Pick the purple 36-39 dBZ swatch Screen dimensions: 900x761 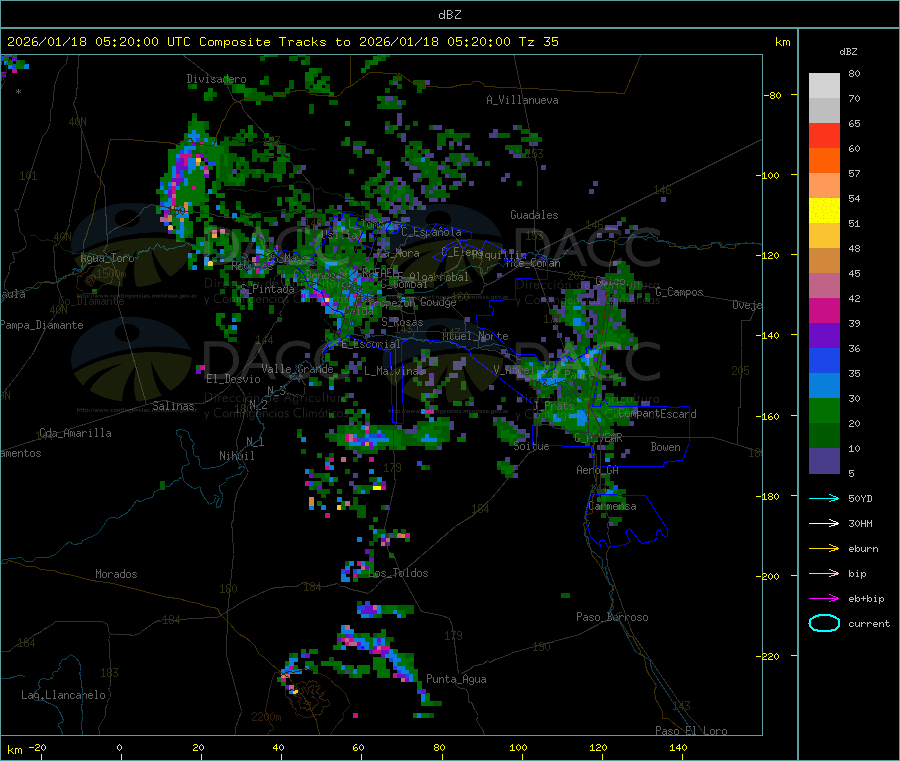coord(824,336)
